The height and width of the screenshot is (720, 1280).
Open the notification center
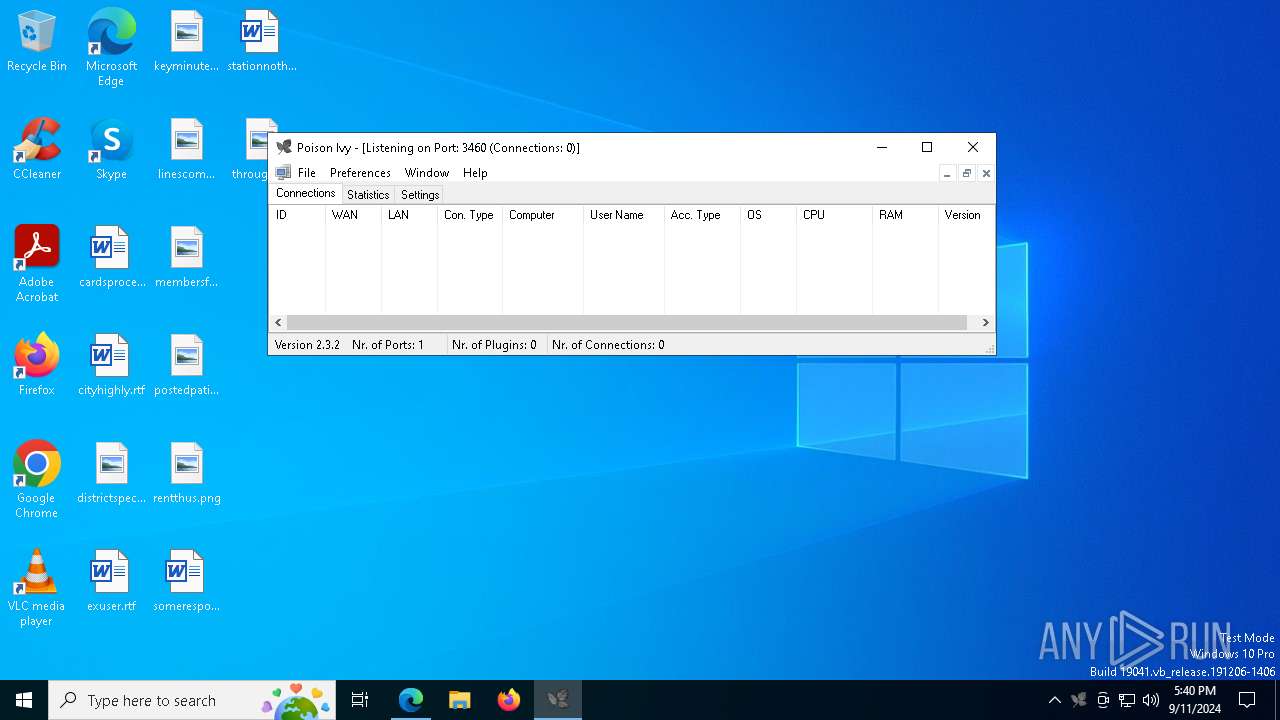pos(1247,700)
